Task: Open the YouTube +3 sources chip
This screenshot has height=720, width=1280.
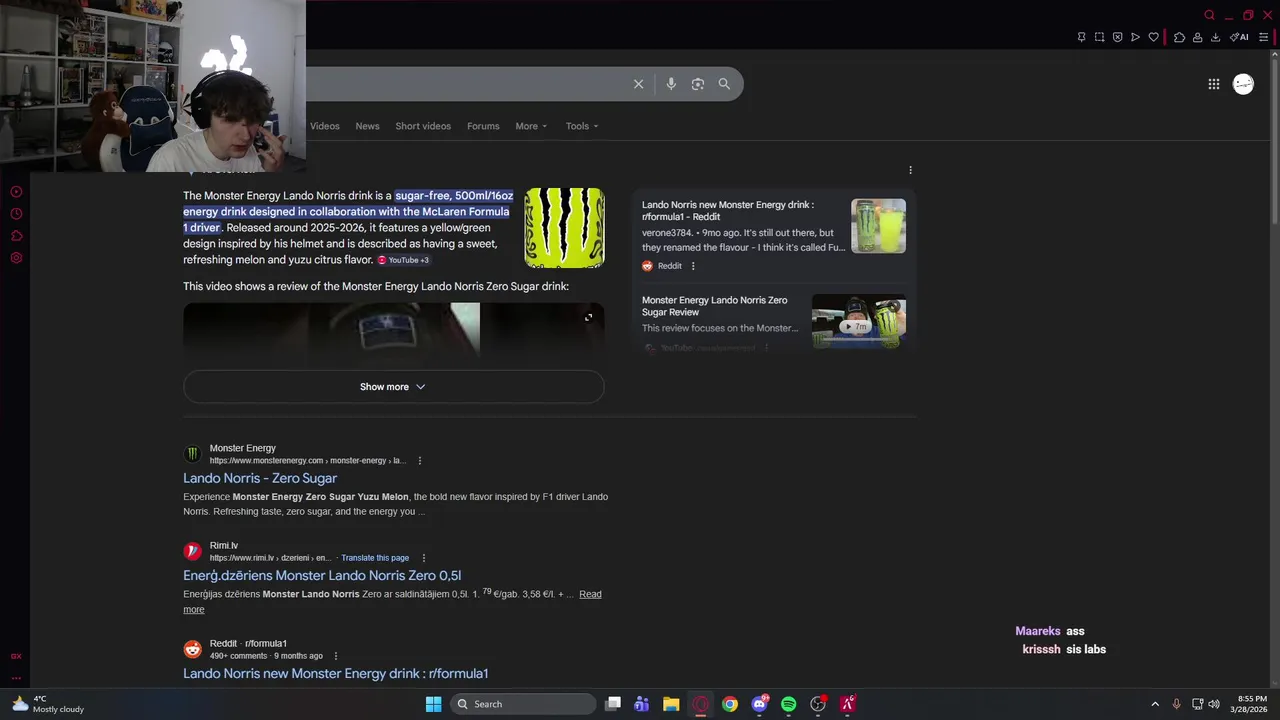Action: coord(403,260)
